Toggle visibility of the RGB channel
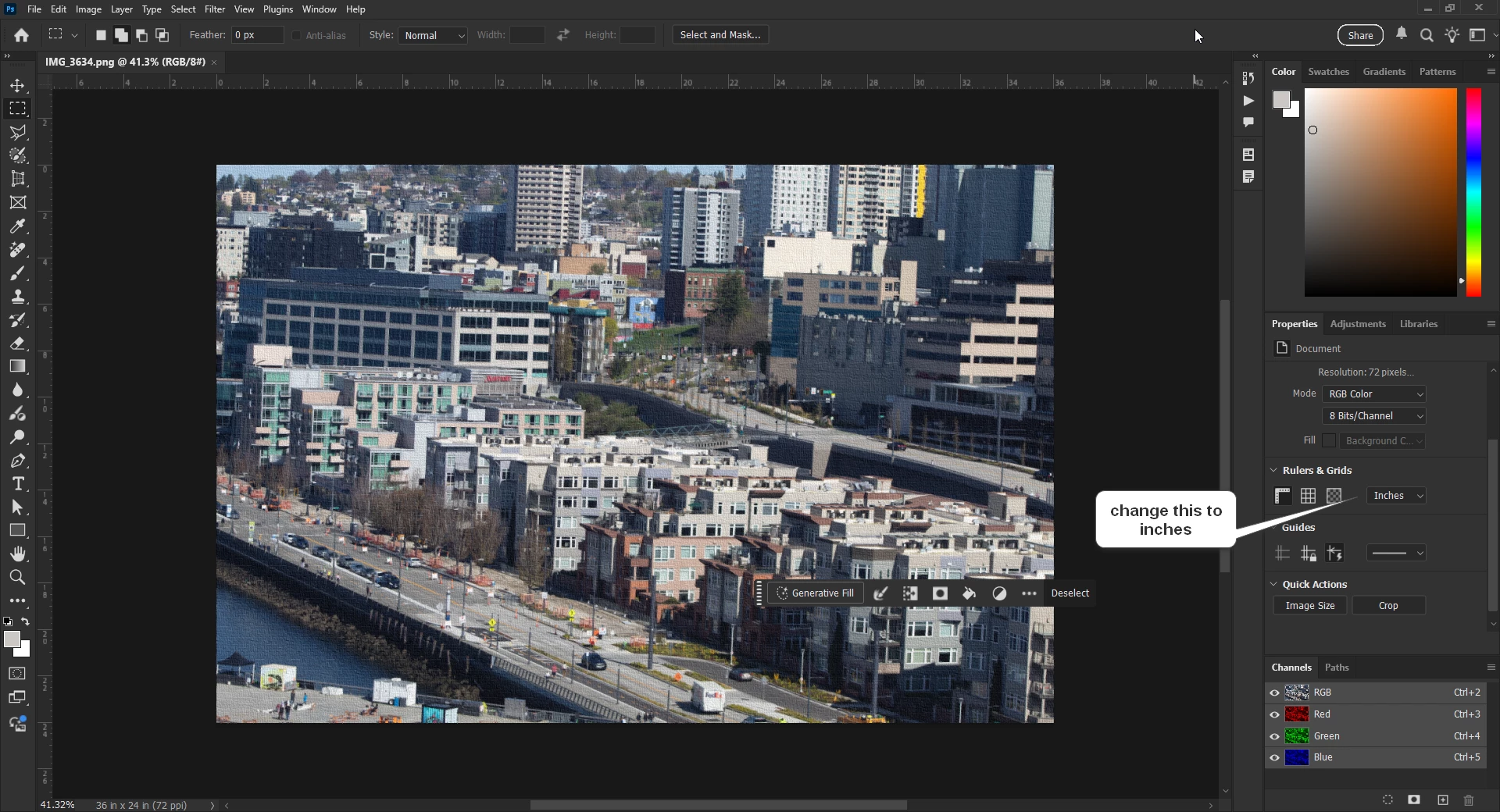Image resolution: width=1500 pixels, height=812 pixels. (x=1274, y=693)
